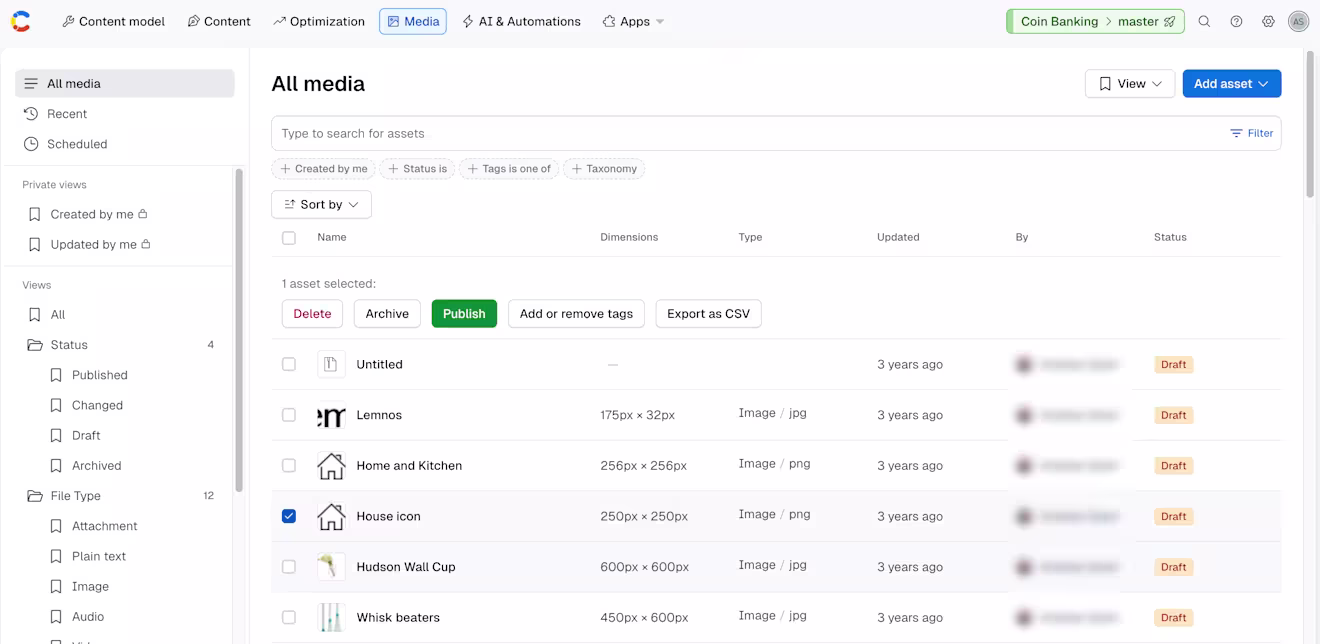Open the settings gear icon

point(1268,21)
